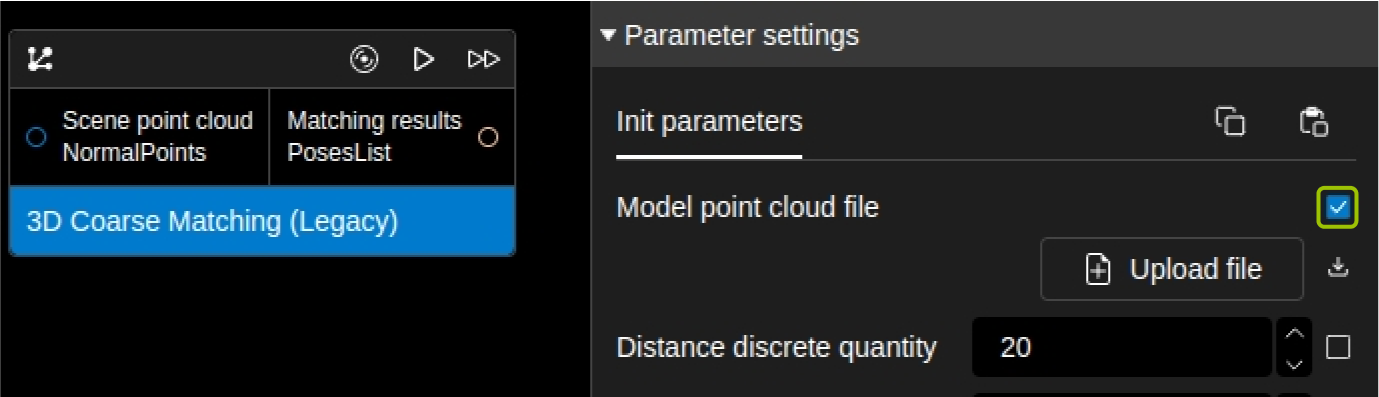Click the circular target icon in step header
Viewport: 1379px width, 397px height.
point(364,59)
